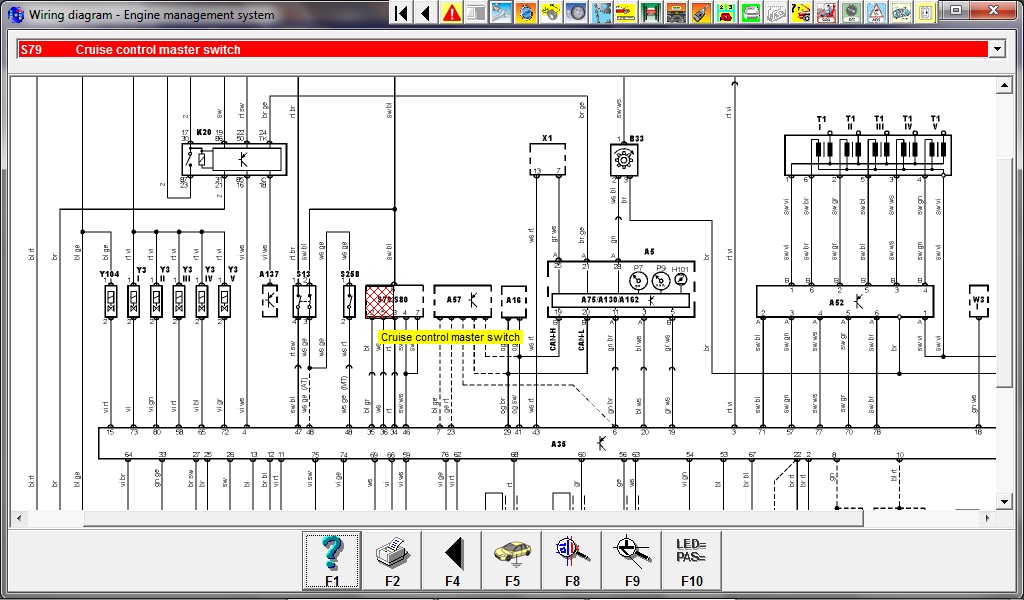1024x600 pixels.
Task: Click the vehicle lift icon in top toolbar
Action: pos(652,13)
